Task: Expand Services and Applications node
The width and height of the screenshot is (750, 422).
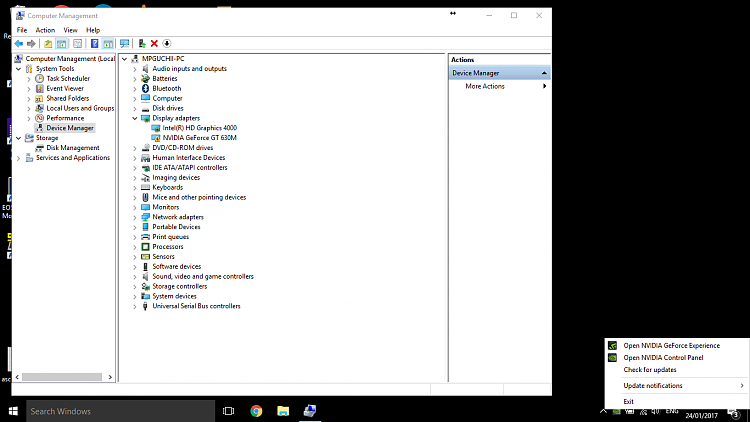Action: tap(19, 158)
